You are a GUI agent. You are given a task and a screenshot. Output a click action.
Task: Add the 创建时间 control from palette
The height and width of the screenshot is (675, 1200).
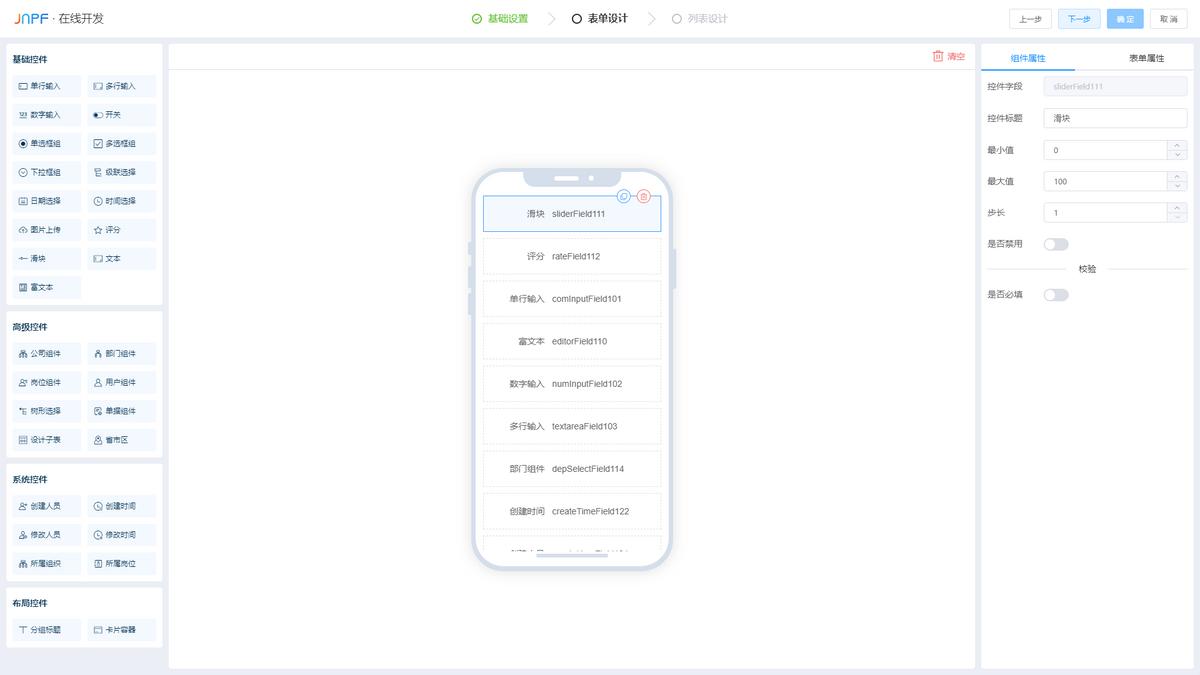[122, 506]
